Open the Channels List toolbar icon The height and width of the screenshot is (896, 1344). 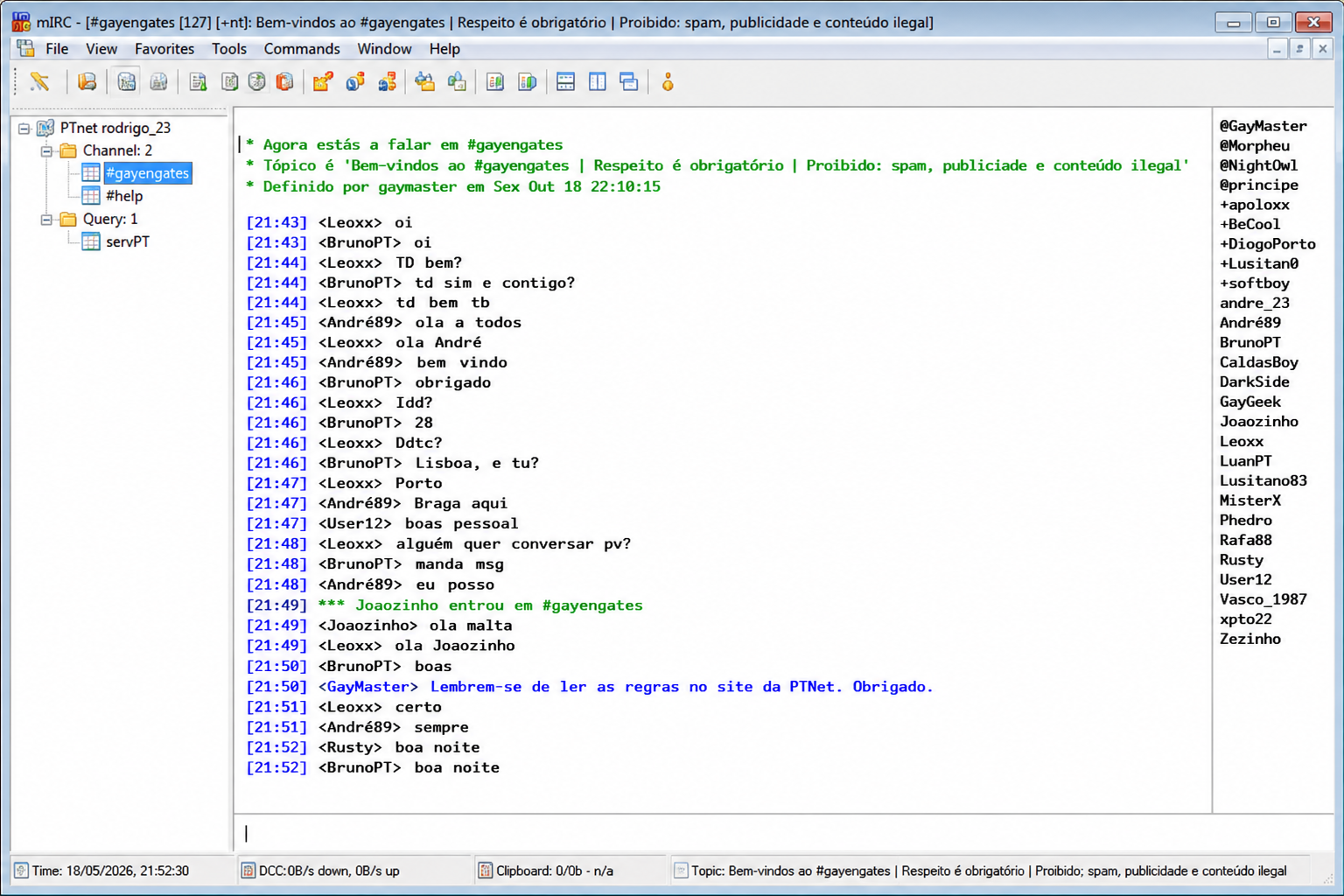158,82
